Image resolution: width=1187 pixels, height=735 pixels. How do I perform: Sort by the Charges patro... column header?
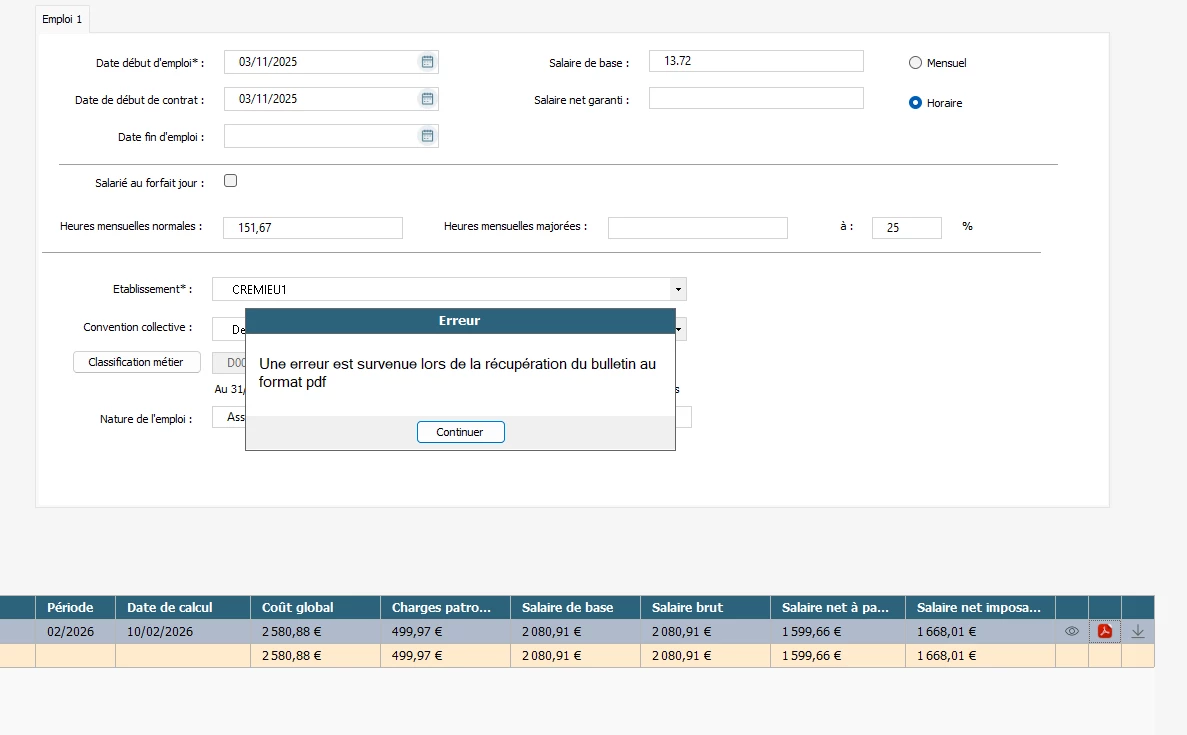click(x=445, y=607)
